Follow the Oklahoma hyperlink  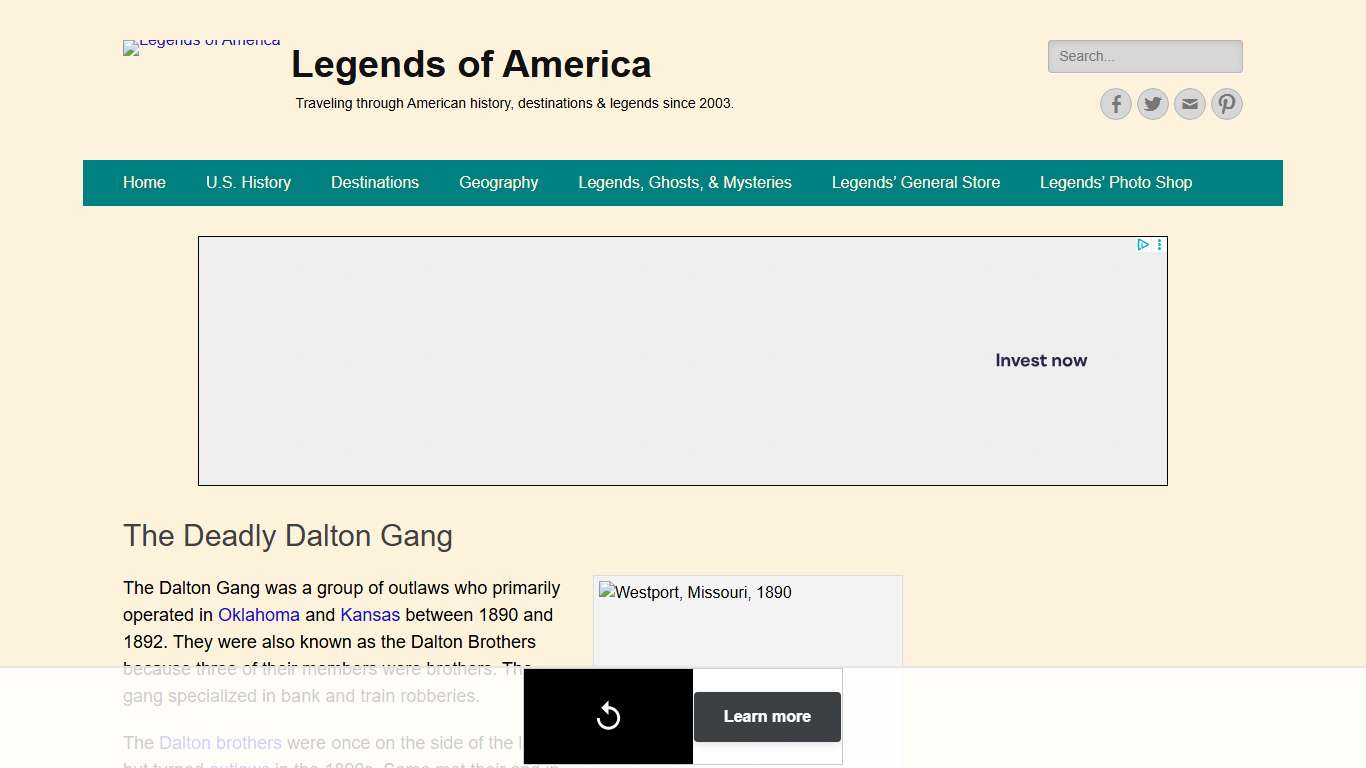(259, 615)
